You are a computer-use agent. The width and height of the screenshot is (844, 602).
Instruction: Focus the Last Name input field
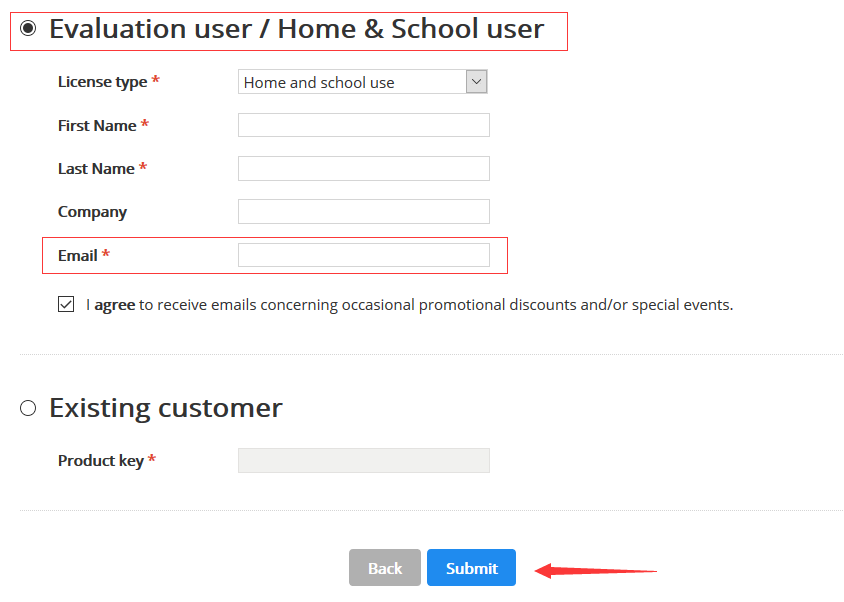[364, 169]
